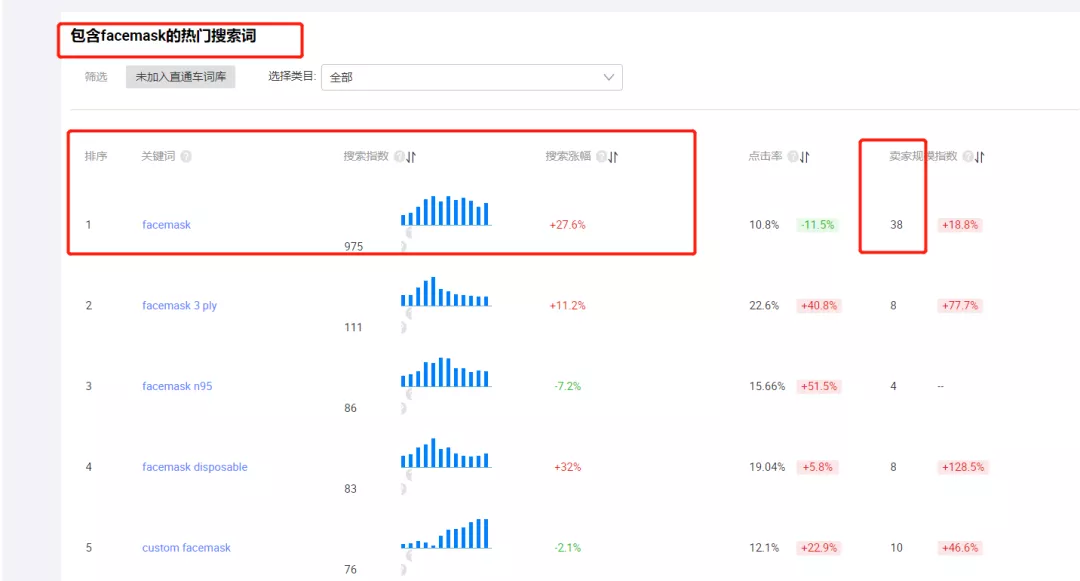The image size is (1080, 581).
Task: Open the facemask 3 ply keyword
Action: [x=179, y=306]
